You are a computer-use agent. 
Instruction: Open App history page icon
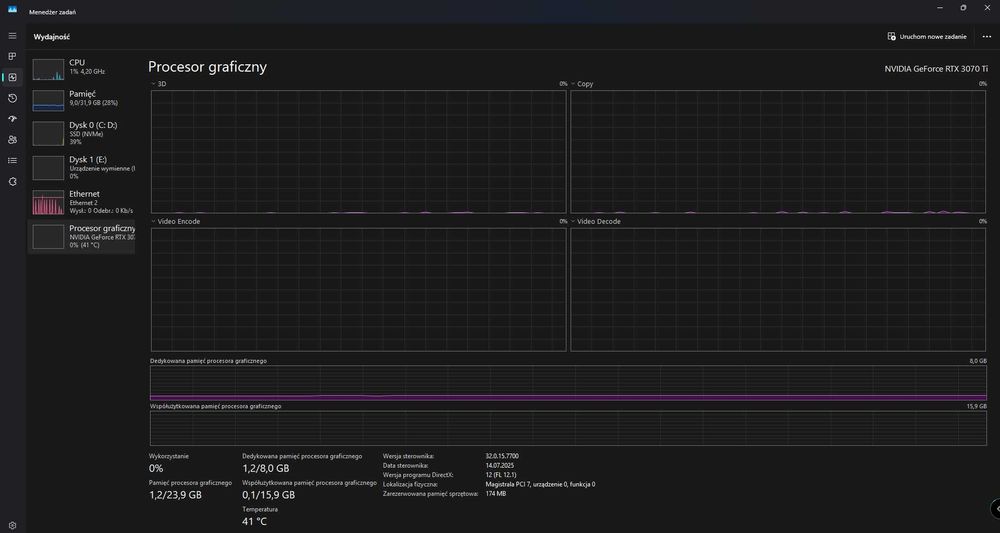(12, 98)
